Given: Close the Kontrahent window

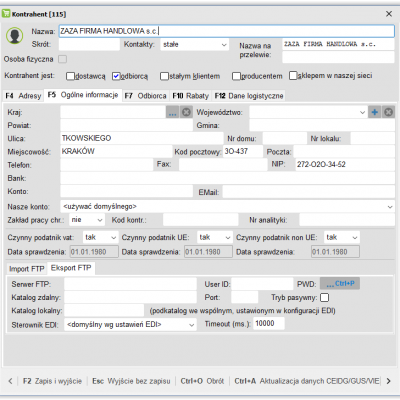Looking at the screenshot, I should pyautogui.click(x=389, y=14).
